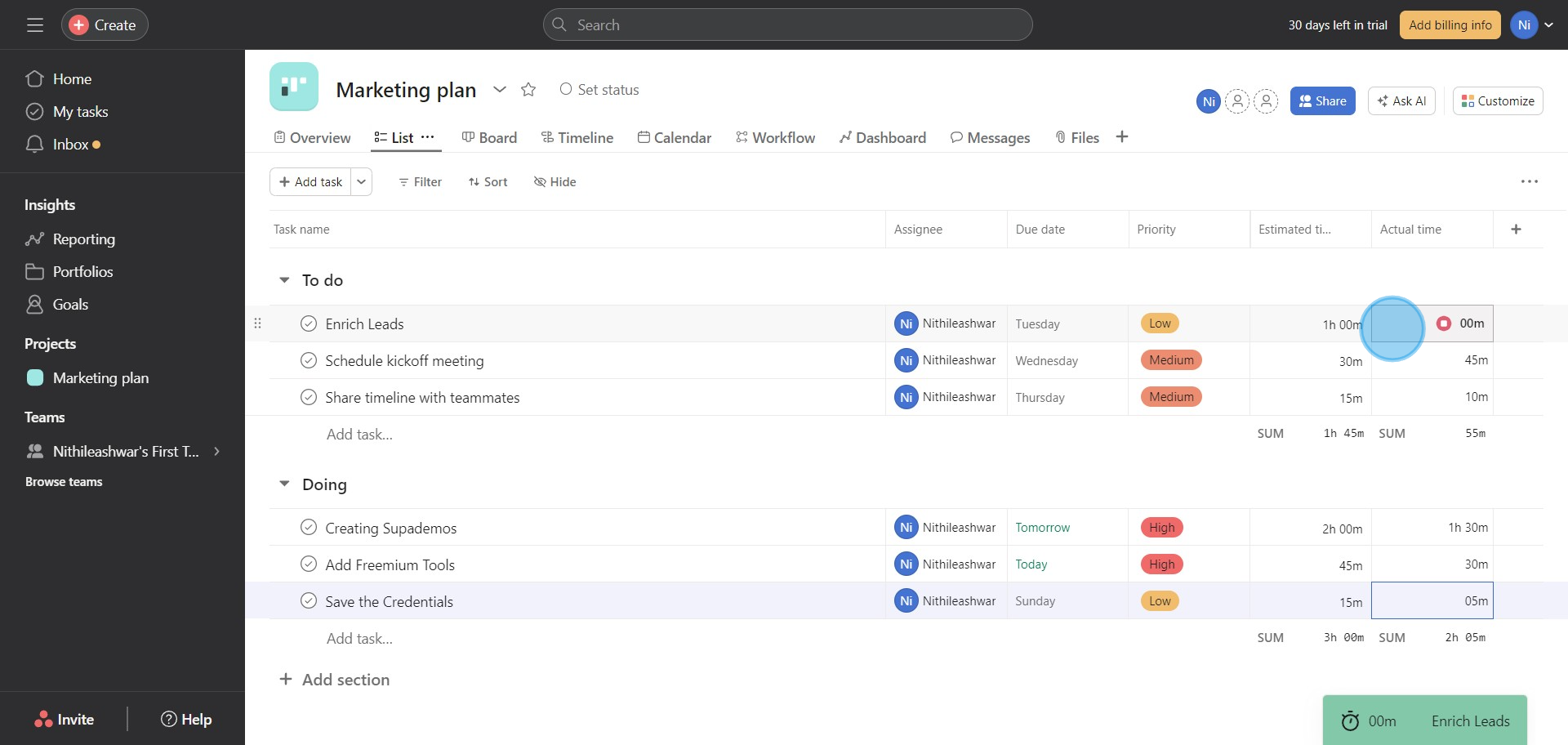Mark Save the Credentials complete
The height and width of the screenshot is (745, 1568).
point(309,601)
